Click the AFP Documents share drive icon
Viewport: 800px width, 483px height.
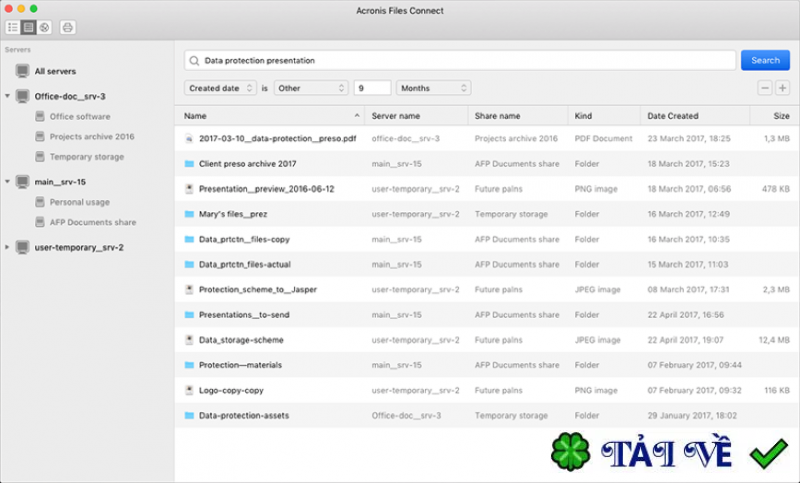[x=40, y=222]
